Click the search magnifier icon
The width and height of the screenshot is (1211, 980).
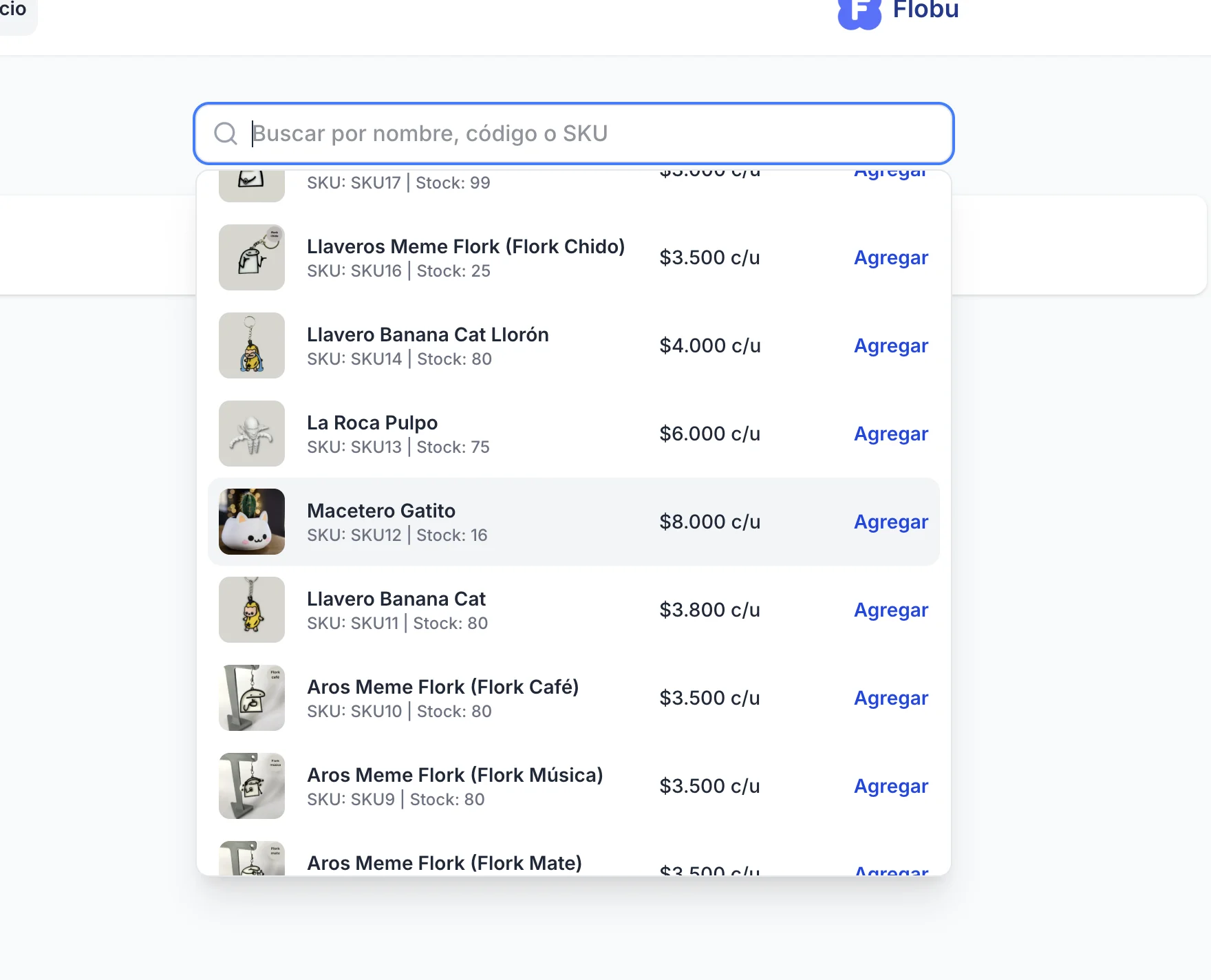pos(226,134)
